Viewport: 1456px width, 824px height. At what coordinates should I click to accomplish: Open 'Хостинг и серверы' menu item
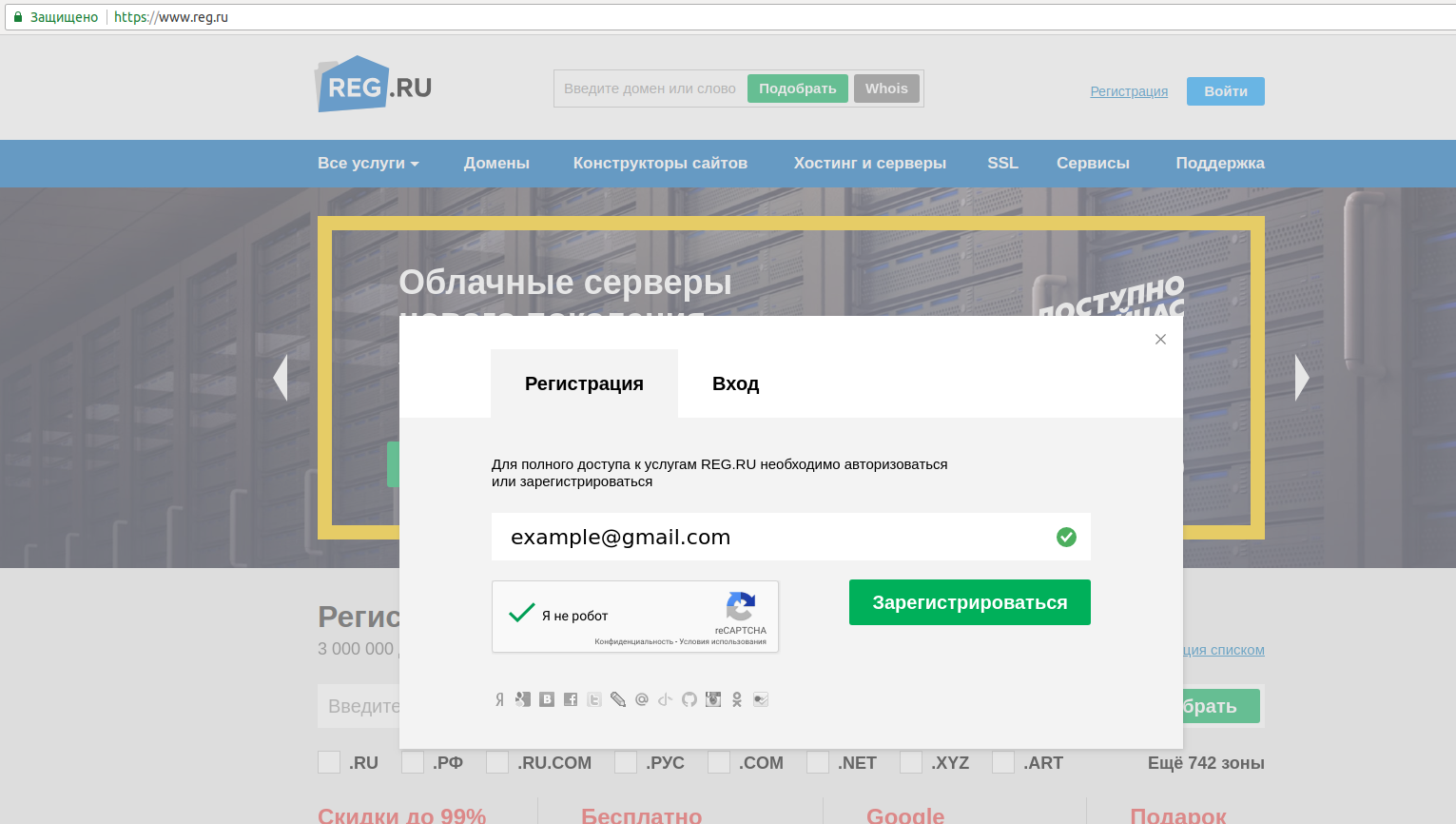(x=870, y=163)
